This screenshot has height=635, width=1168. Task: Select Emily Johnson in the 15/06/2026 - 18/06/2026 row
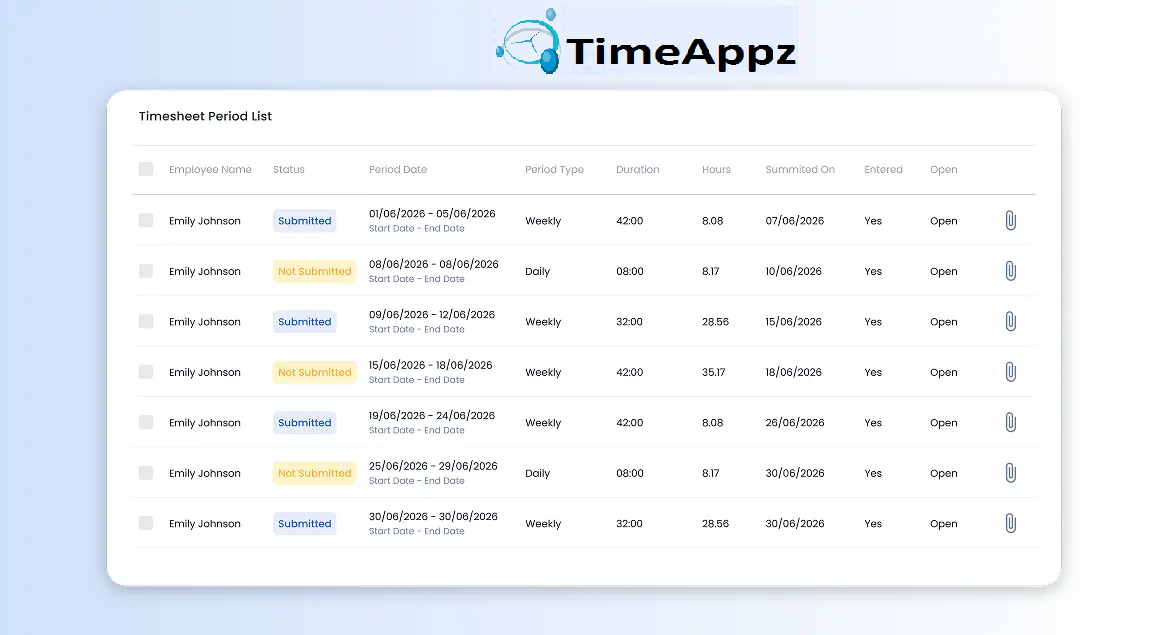[205, 372]
